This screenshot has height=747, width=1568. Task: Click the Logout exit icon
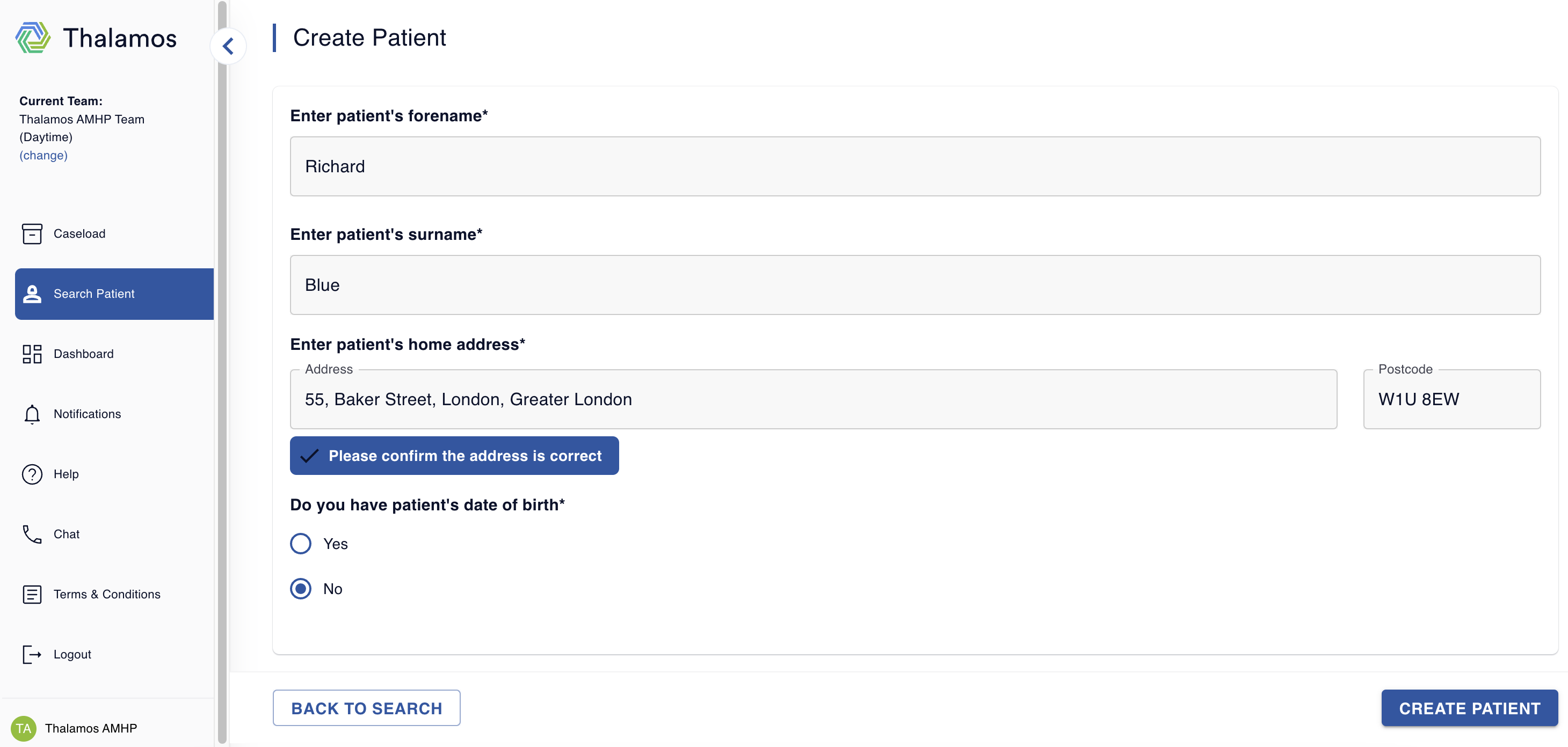(x=32, y=655)
